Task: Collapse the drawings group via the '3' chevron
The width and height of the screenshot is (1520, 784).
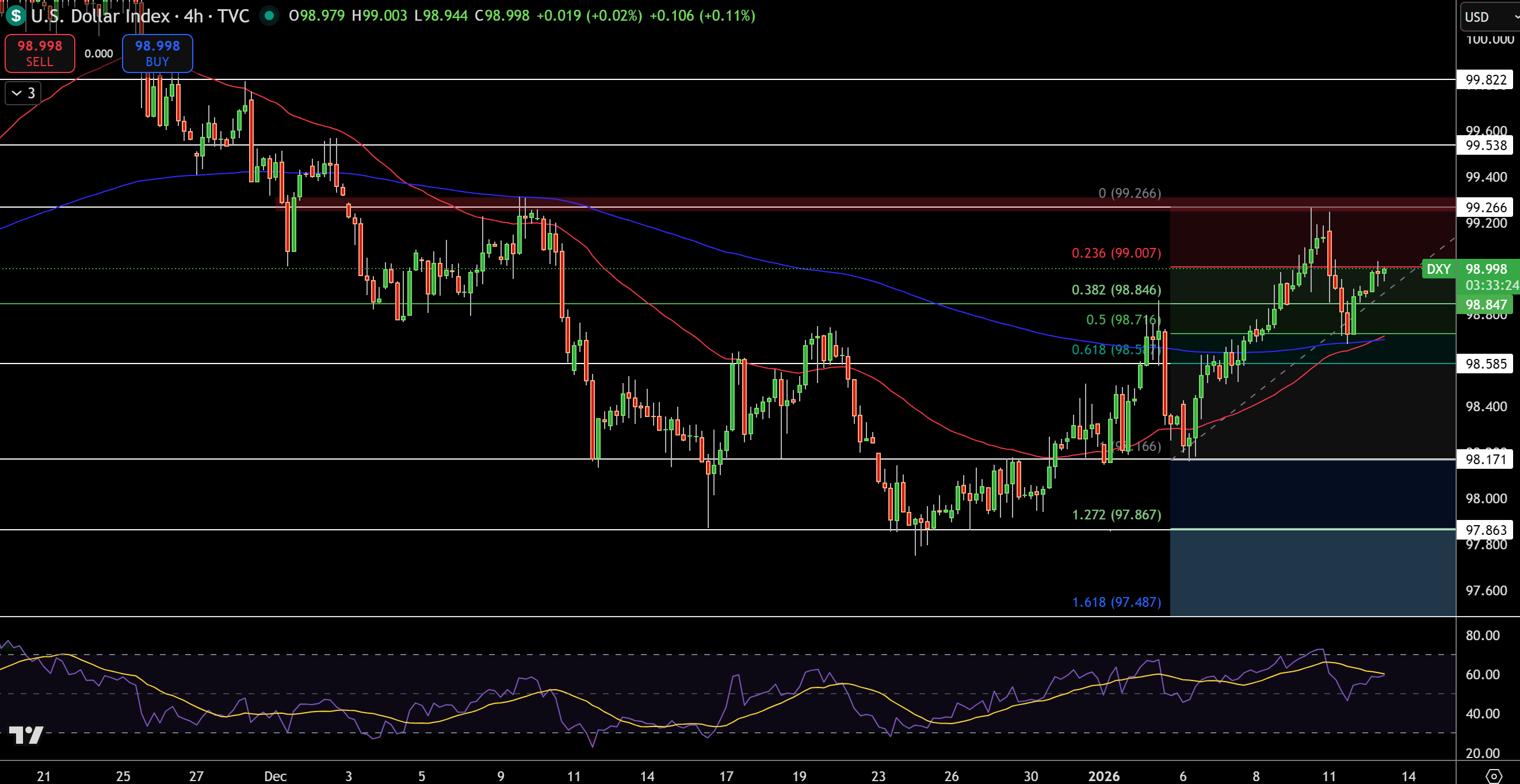Action: [x=22, y=93]
